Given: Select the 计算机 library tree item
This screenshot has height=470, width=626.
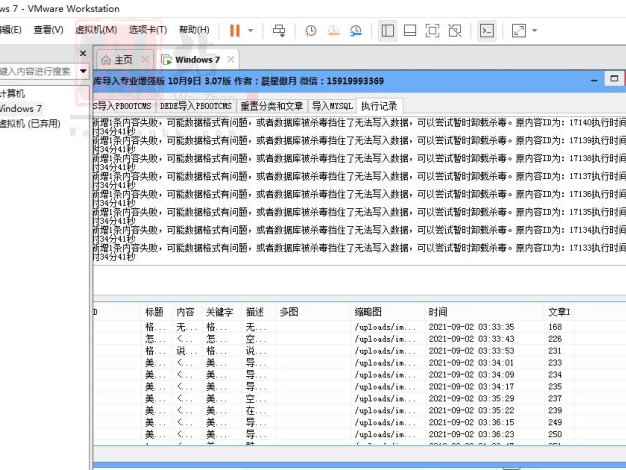Looking at the screenshot, I should [x=12, y=94].
